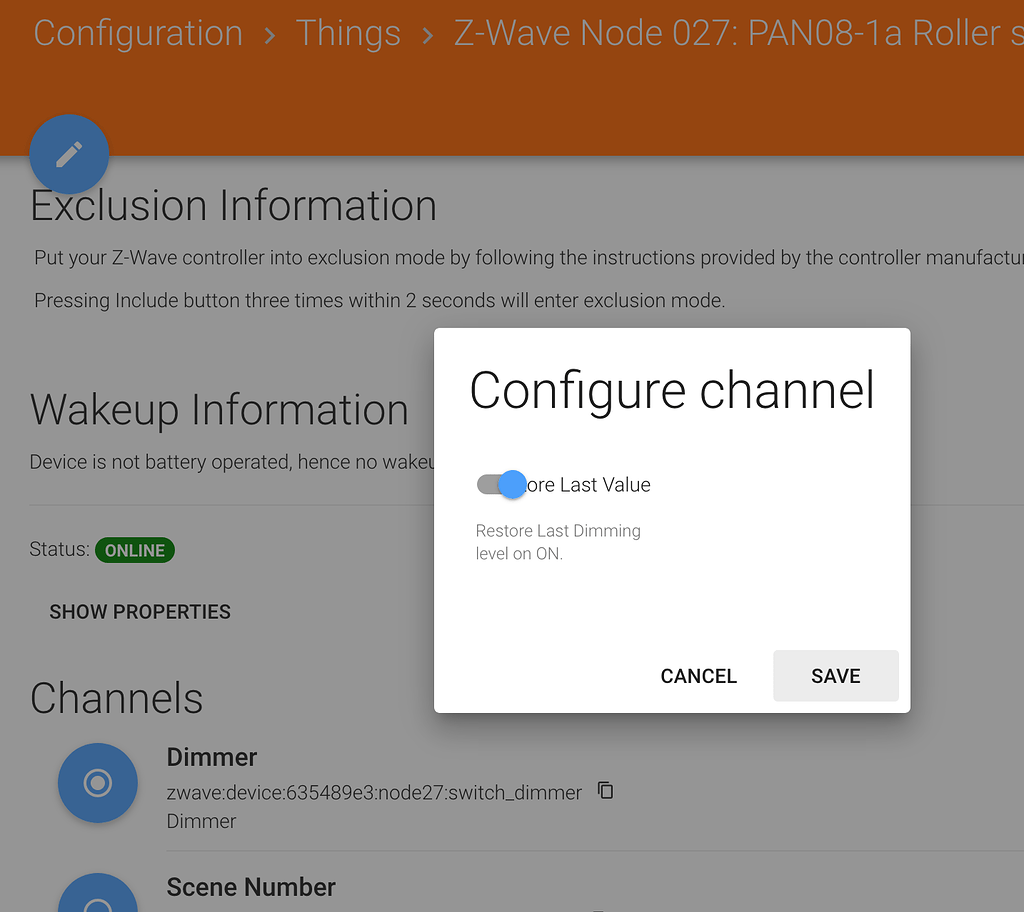Screen dimensions: 1024x912
Task: Open Things from the breadcrumb
Action: 348,33
